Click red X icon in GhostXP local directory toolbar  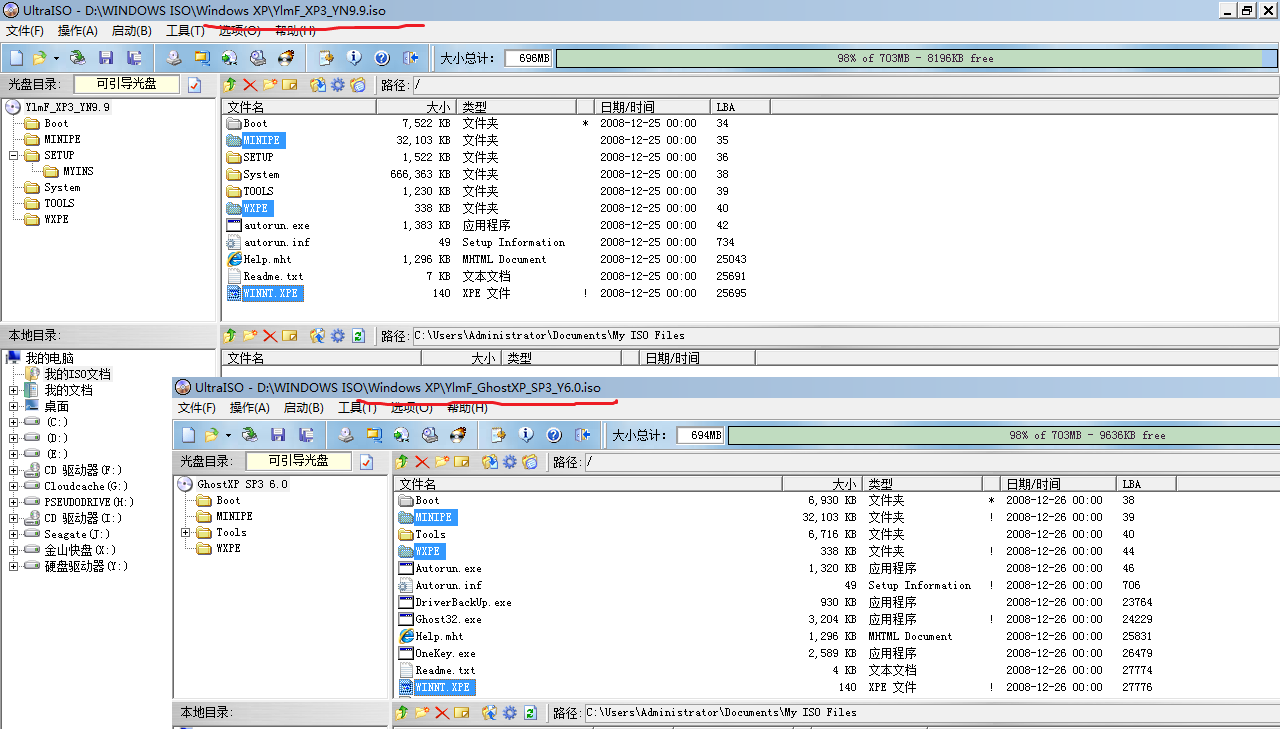pyautogui.click(x=441, y=713)
